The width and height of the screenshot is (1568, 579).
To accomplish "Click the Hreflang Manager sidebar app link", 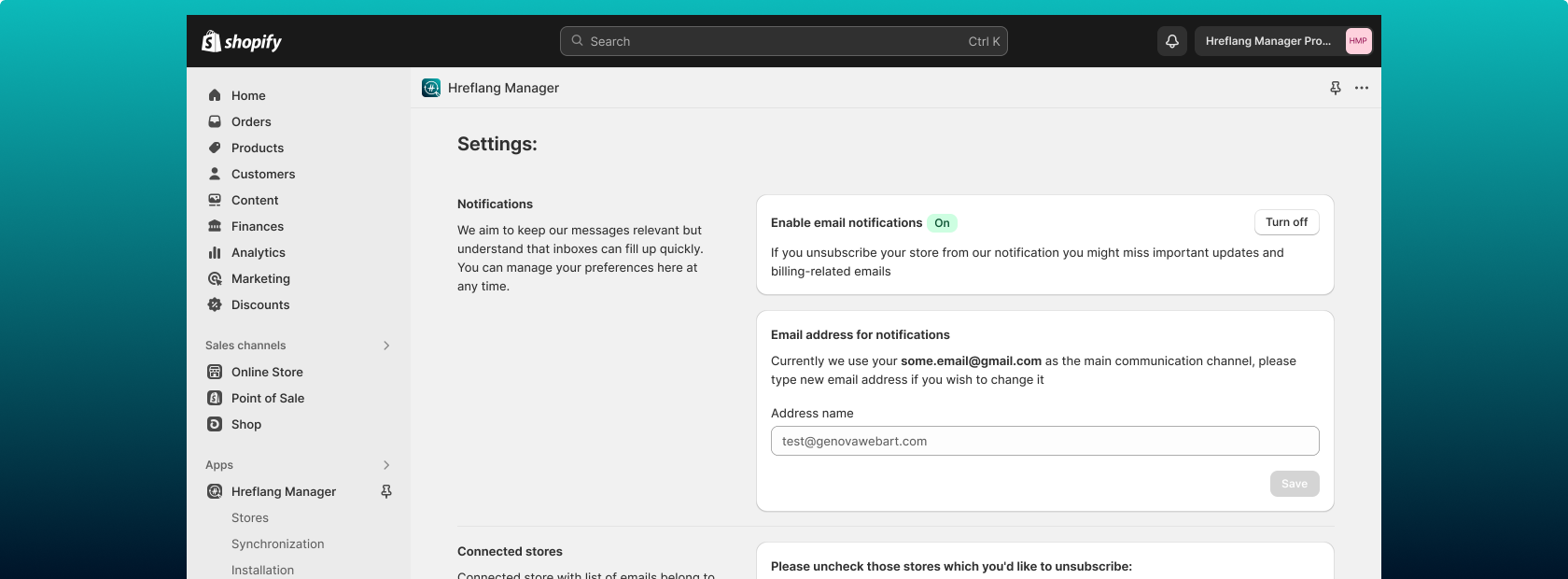I will [x=284, y=491].
